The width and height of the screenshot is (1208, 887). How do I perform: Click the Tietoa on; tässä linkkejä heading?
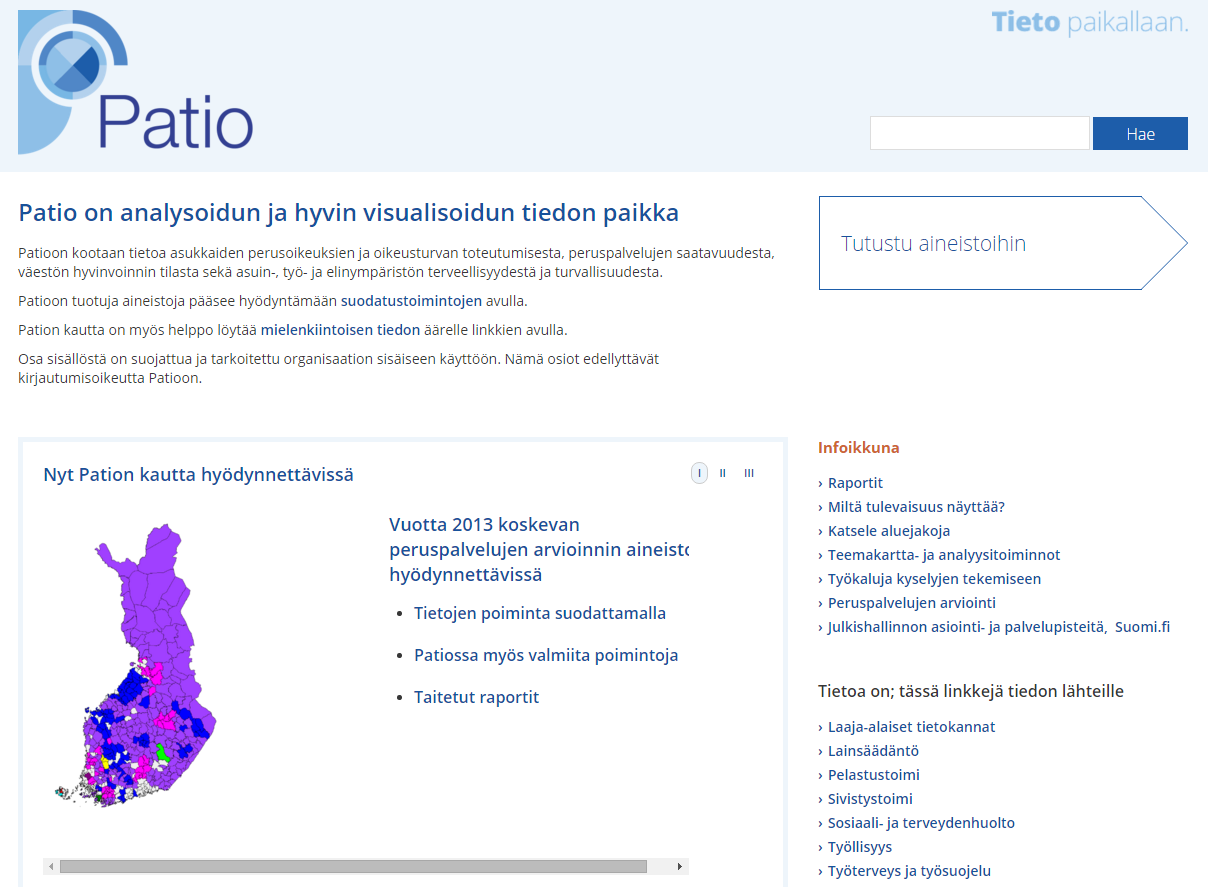(x=971, y=691)
